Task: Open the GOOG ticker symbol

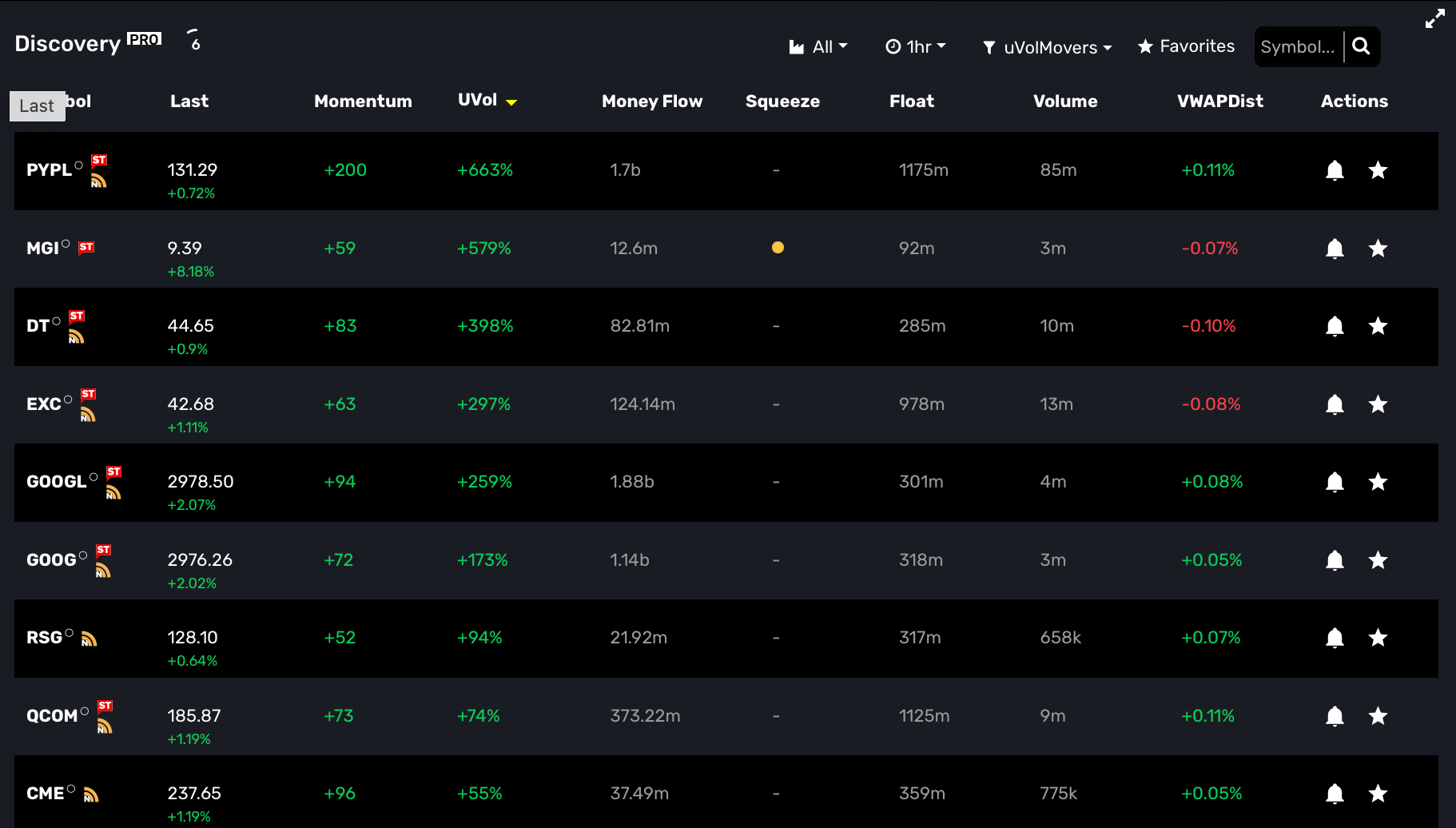Action: 51,560
